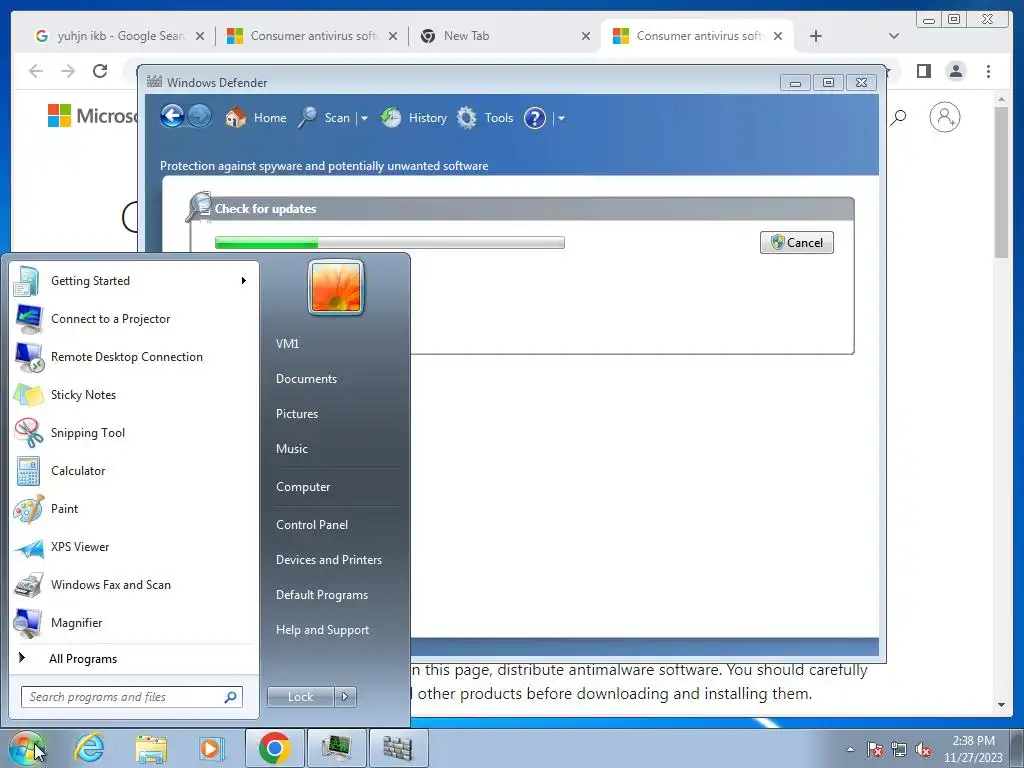Open Chrome tab search dropdown
The image size is (1024, 768).
[x=894, y=36]
